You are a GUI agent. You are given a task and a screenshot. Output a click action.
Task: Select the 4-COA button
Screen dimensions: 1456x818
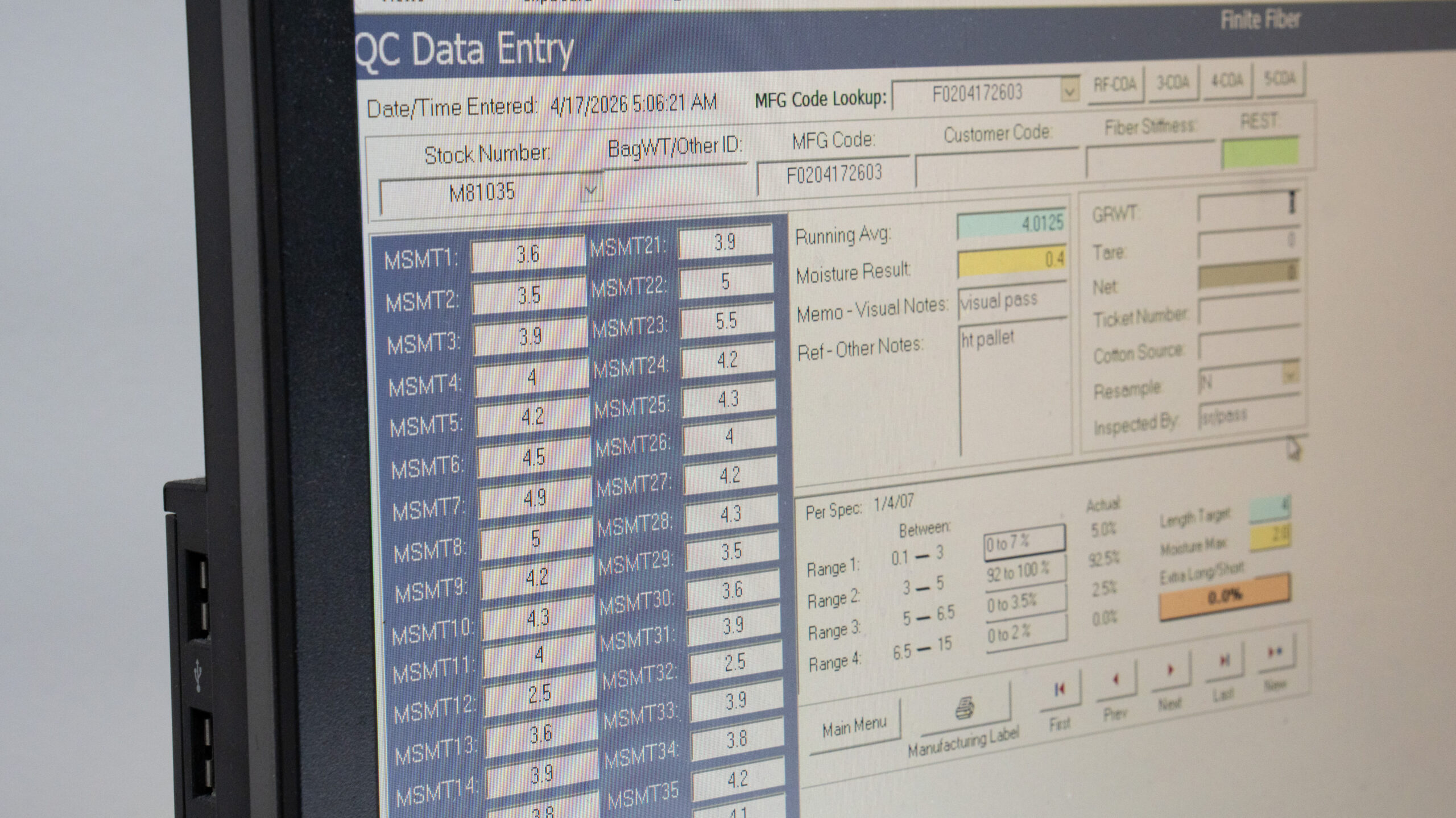coord(1227,81)
